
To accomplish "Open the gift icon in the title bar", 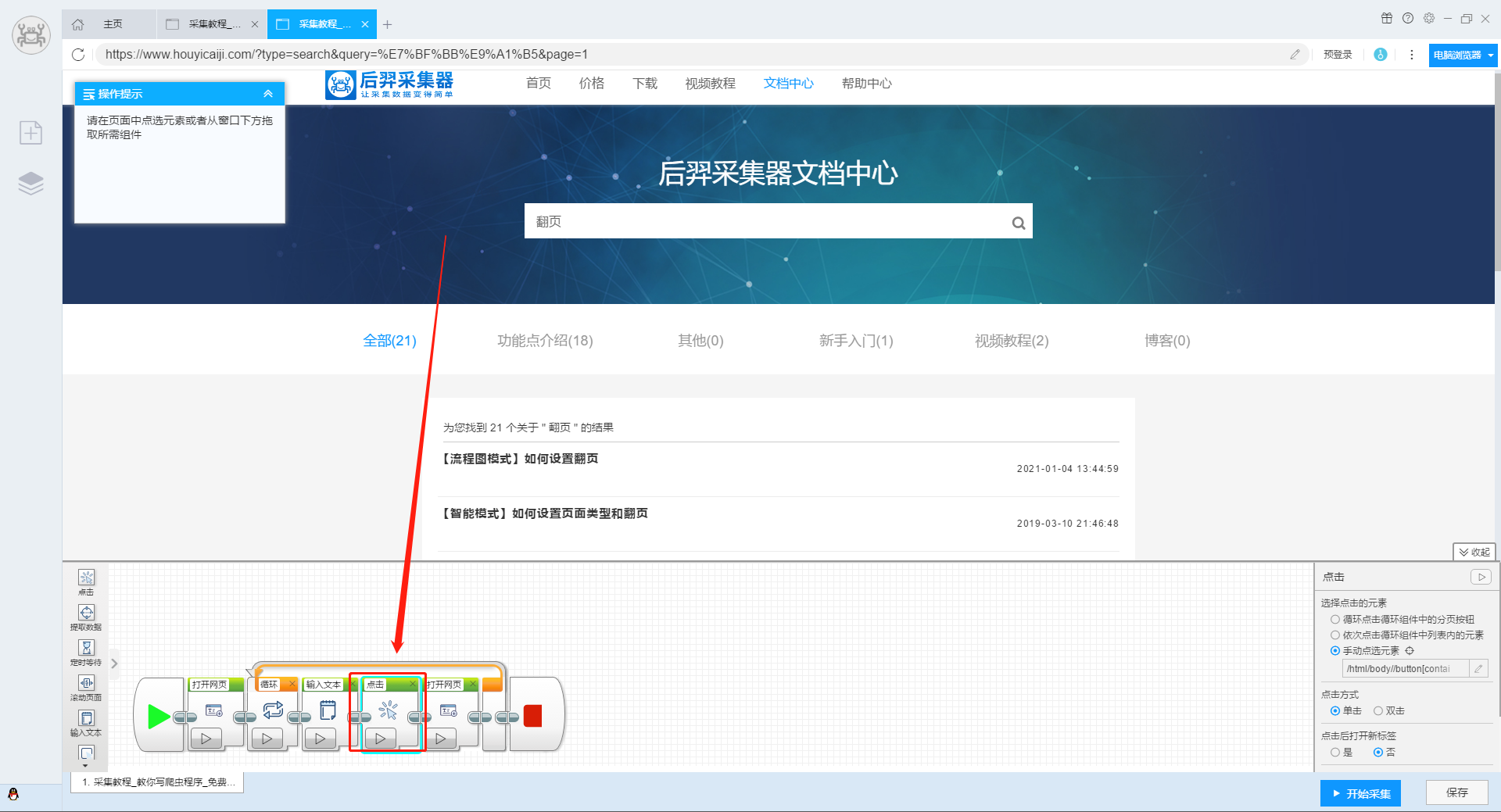I will [1386, 19].
